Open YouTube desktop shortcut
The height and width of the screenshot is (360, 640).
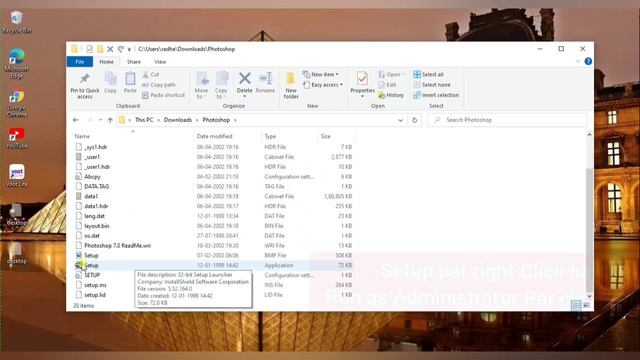(16, 138)
